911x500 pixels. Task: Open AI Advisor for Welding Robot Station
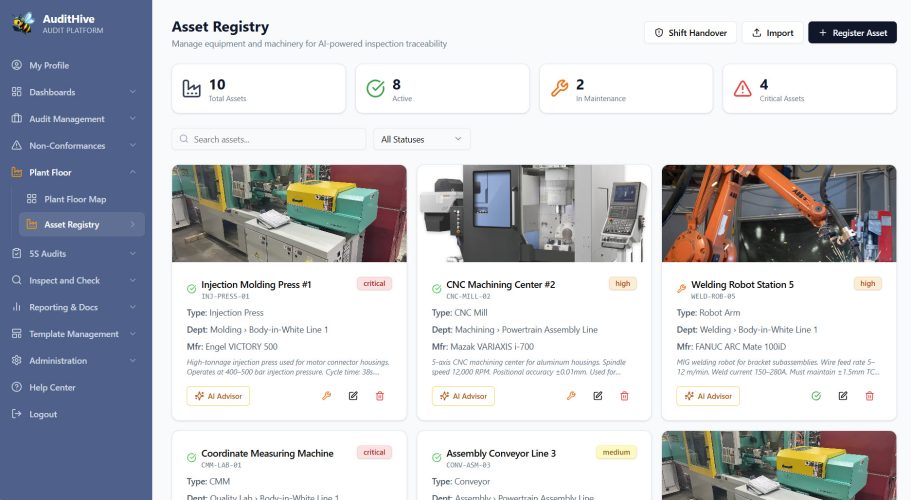708,396
